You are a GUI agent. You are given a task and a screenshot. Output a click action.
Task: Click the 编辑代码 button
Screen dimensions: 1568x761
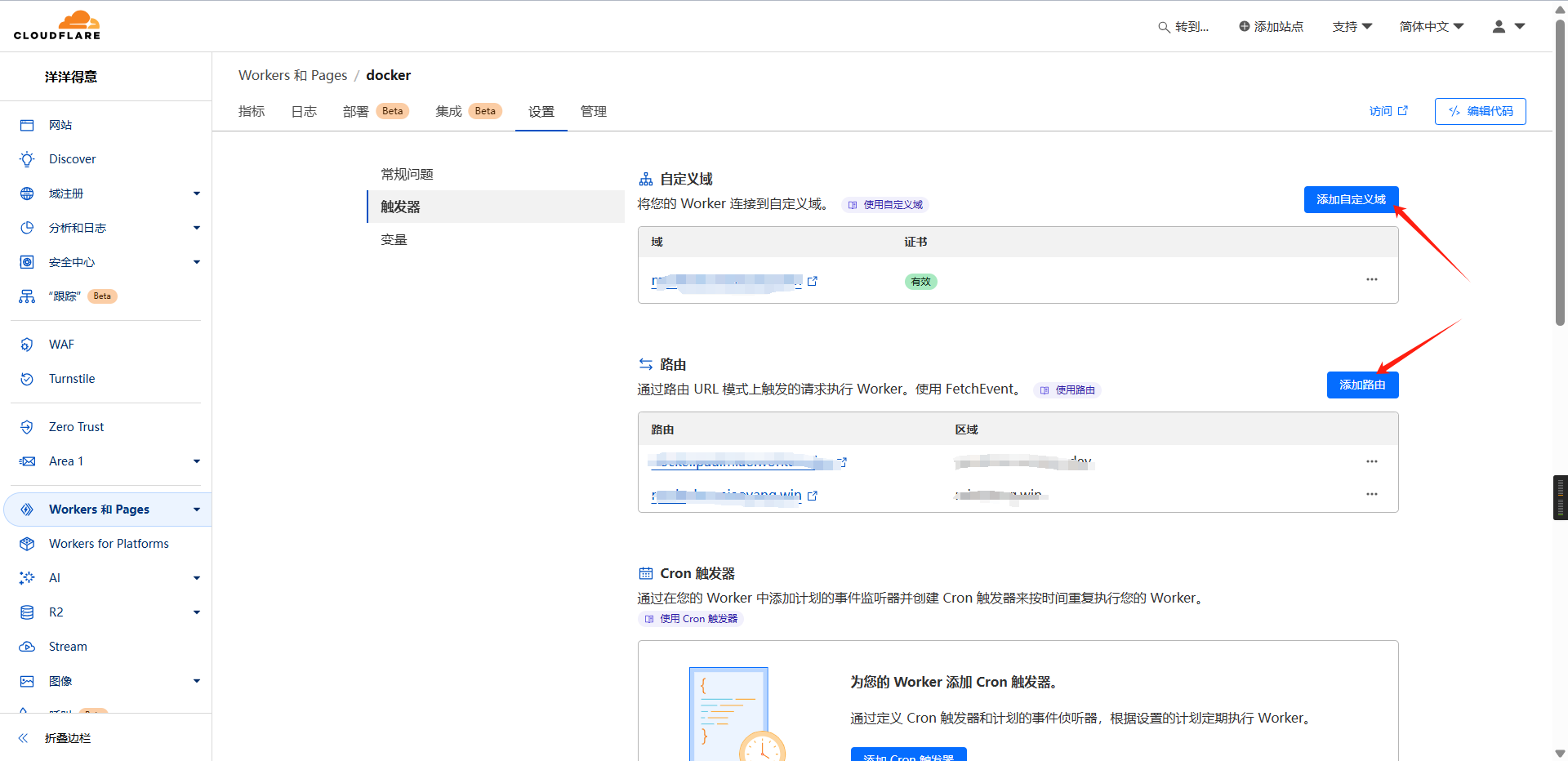coord(1480,111)
